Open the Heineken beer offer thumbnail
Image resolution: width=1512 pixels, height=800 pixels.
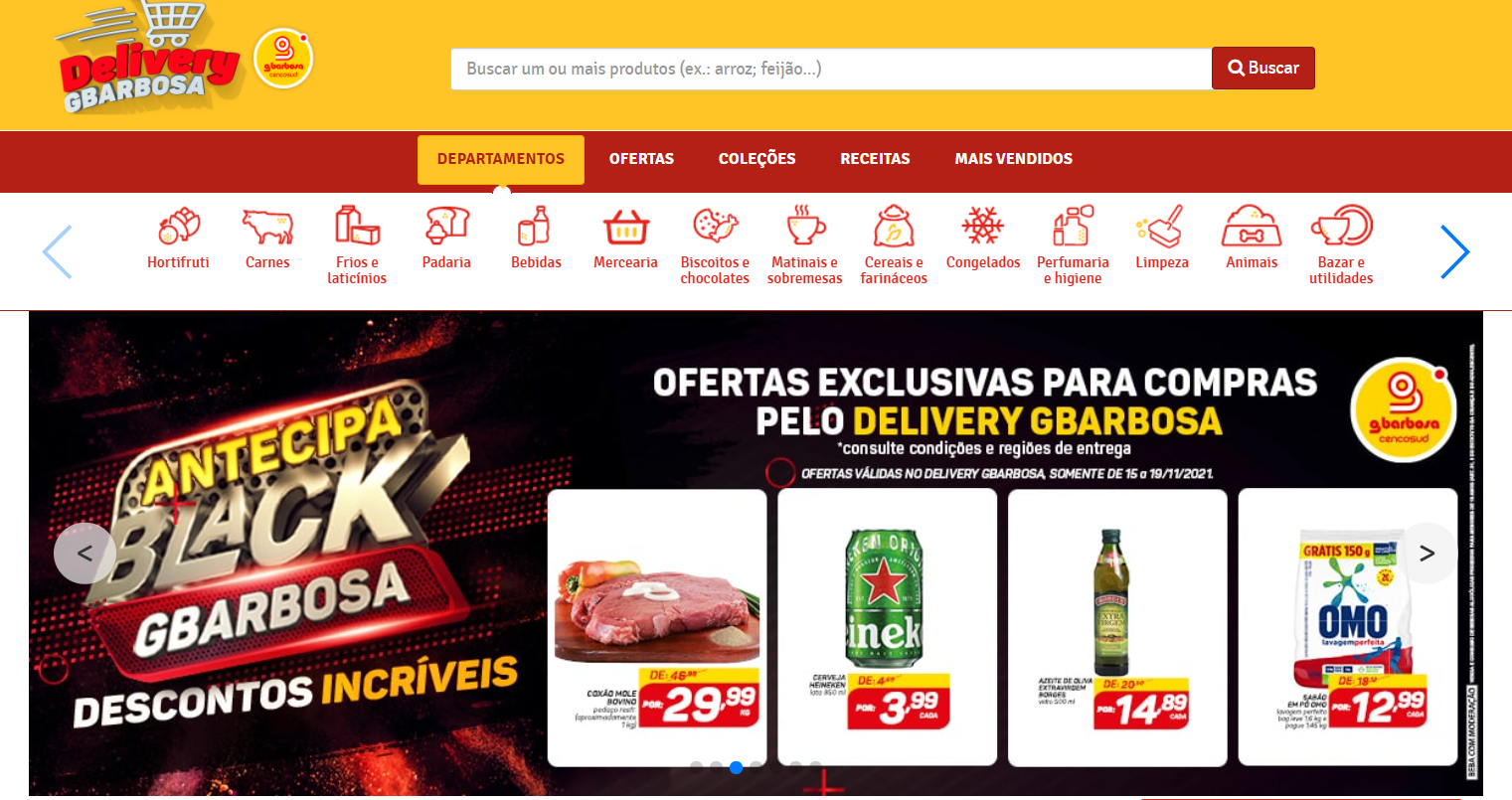888,627
